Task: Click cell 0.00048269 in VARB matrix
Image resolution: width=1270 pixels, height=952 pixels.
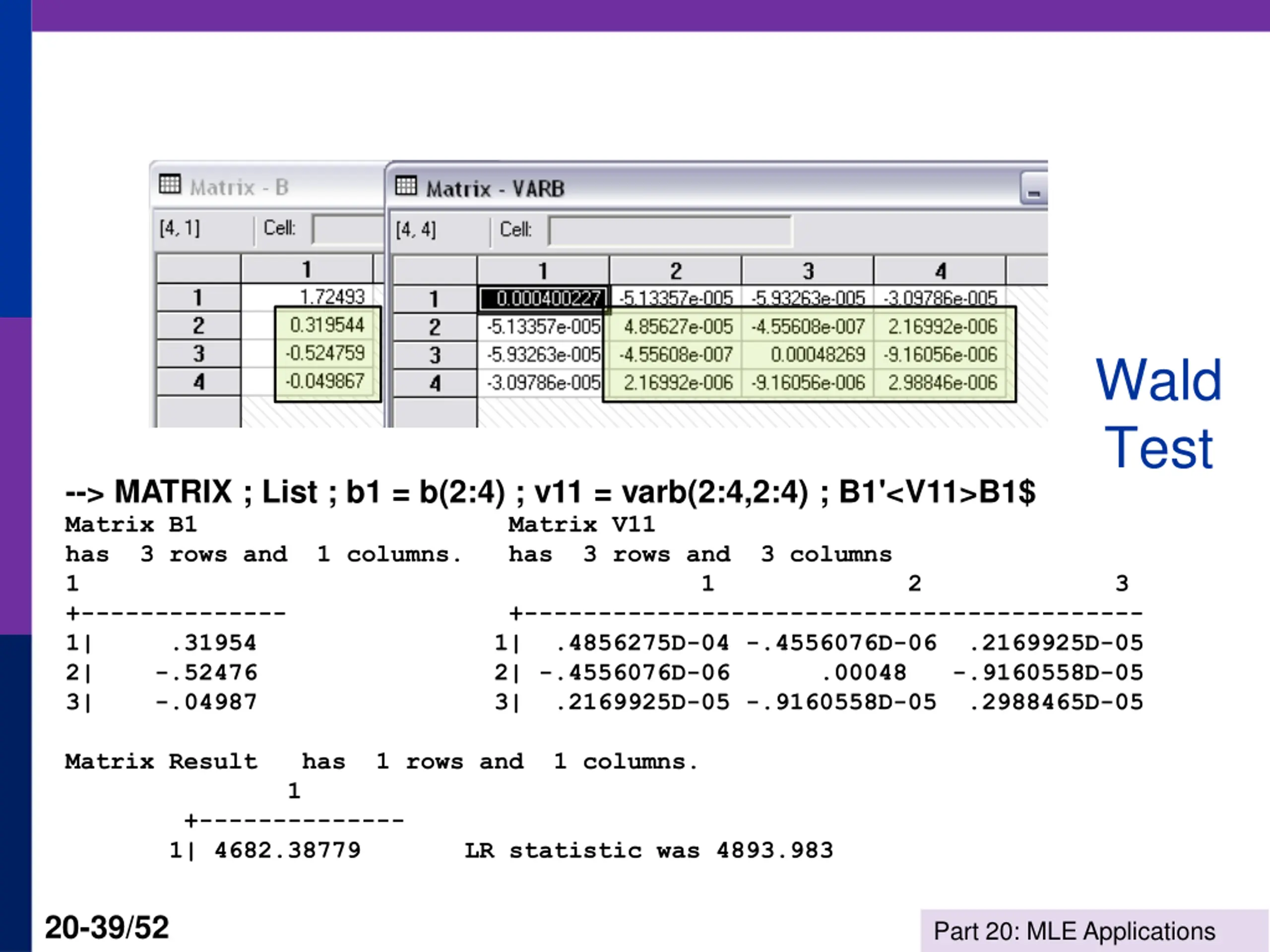Action: [808, 355]
